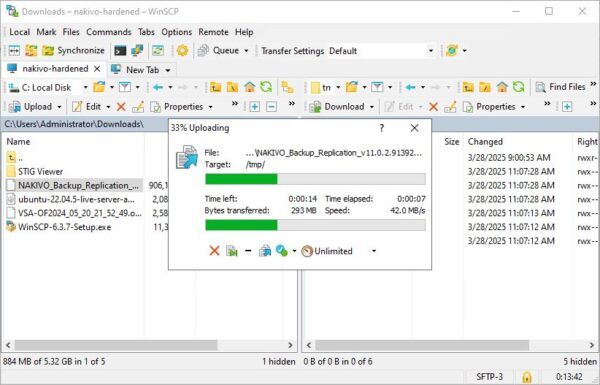Open the Files menu
This screenshot has width=600, height=385.
tap(71, 32)
